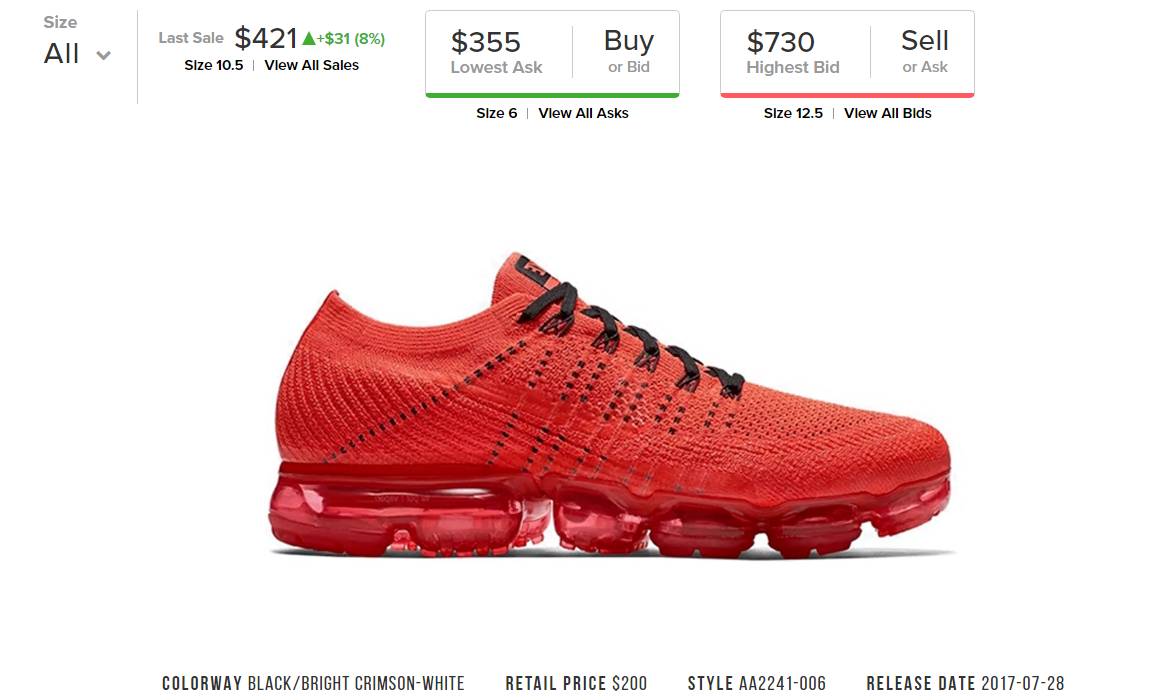Open View All Bids link
The height and width of the screenshot is (700, 1164).
pos(888,114)
